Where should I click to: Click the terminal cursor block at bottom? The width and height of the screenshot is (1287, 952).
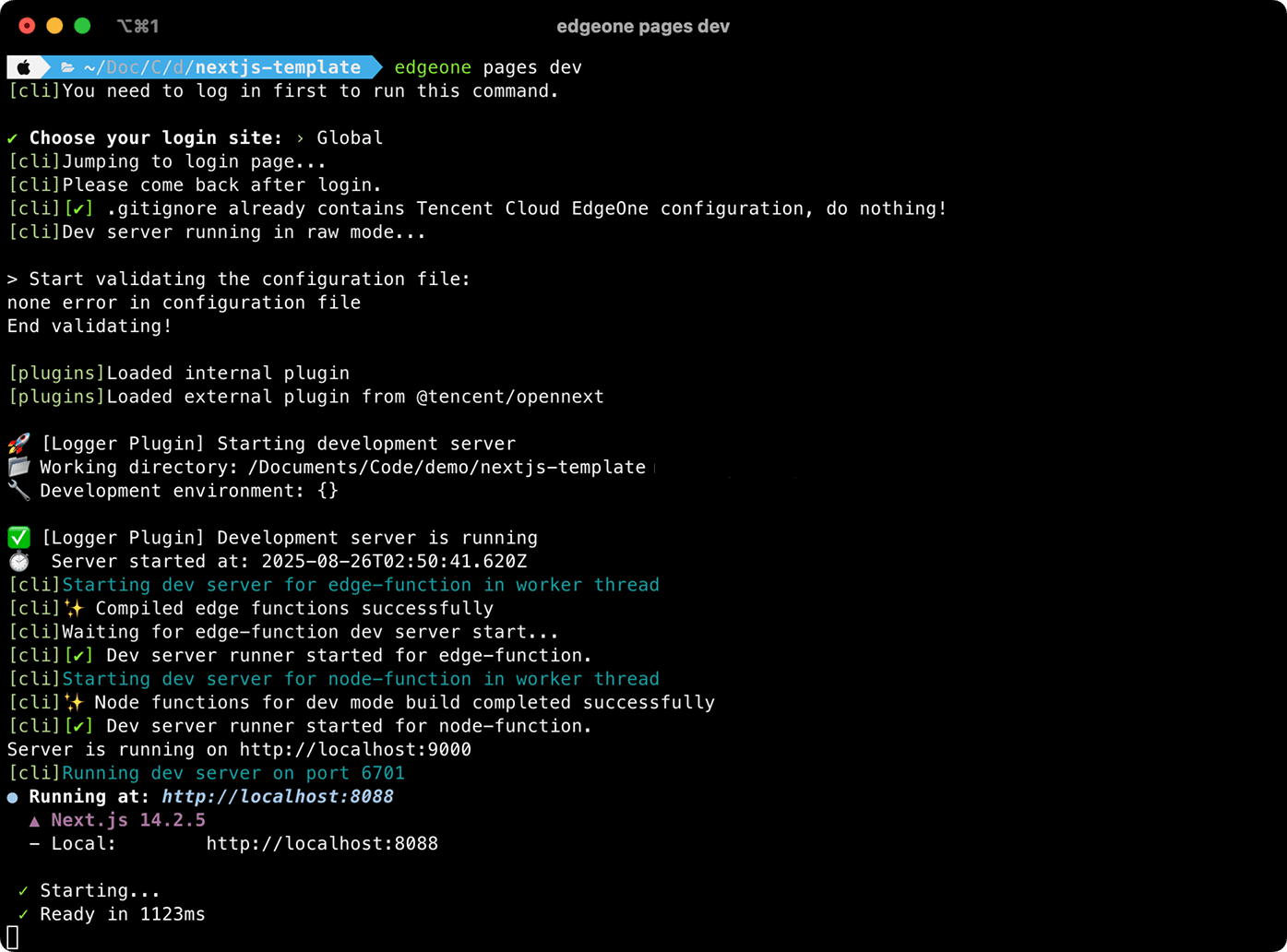(x=13, y=938)
